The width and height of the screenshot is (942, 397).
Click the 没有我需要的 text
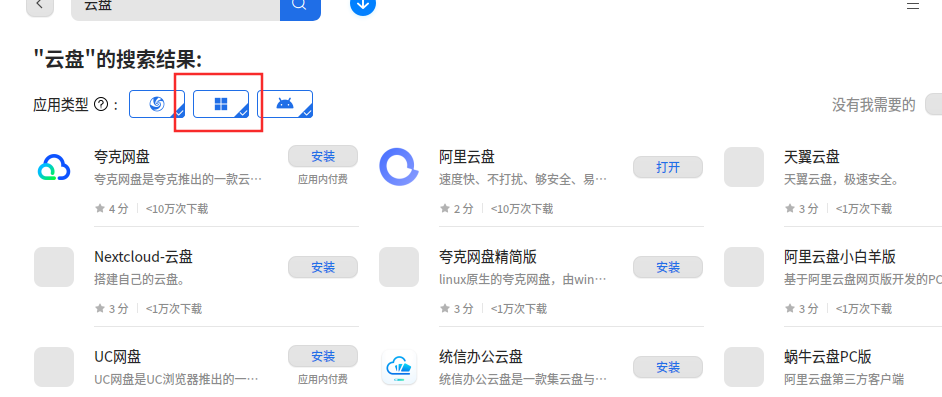tap(874, 105)
